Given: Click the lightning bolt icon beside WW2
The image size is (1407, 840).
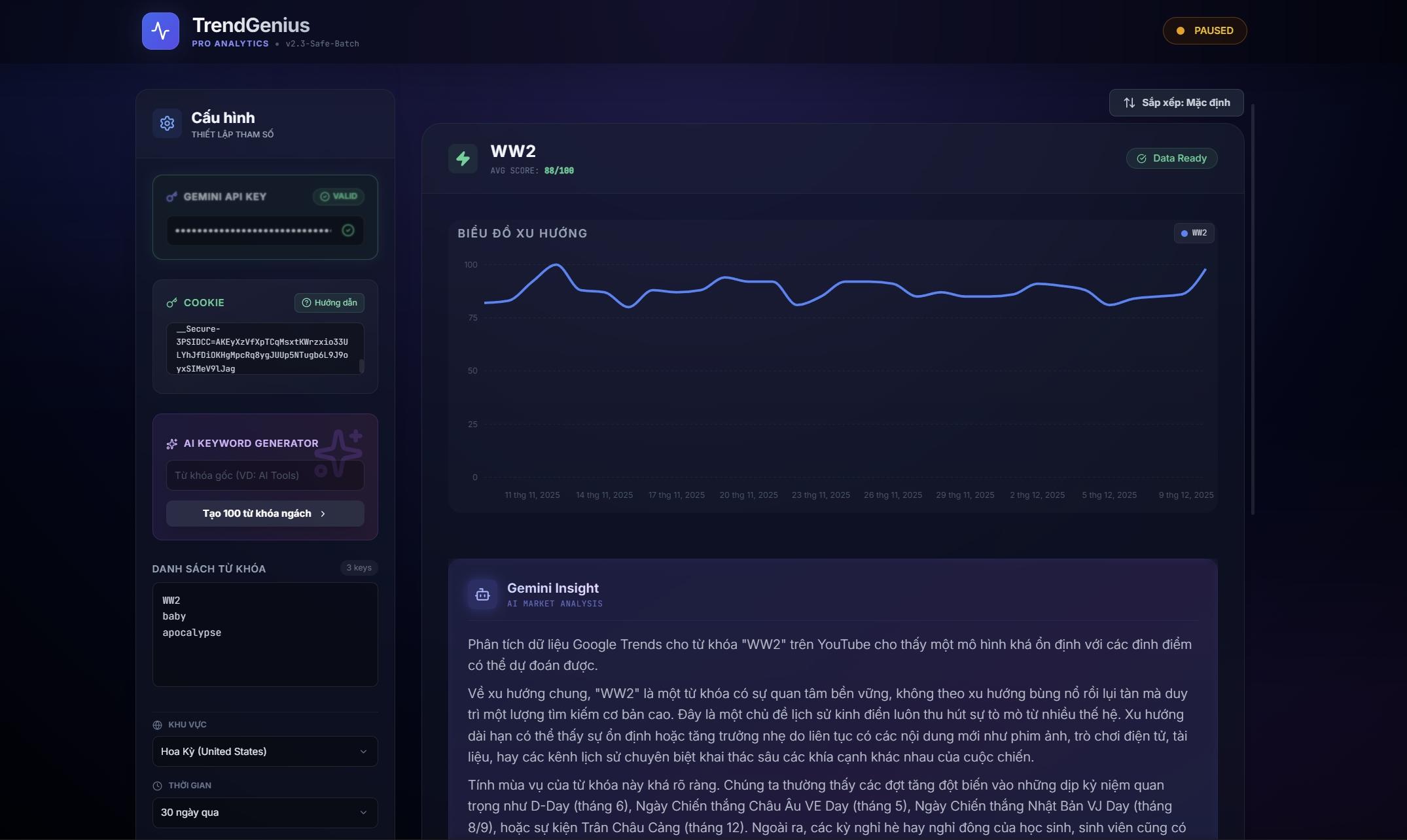Looking at the screenshot, I should pos(463,158).
